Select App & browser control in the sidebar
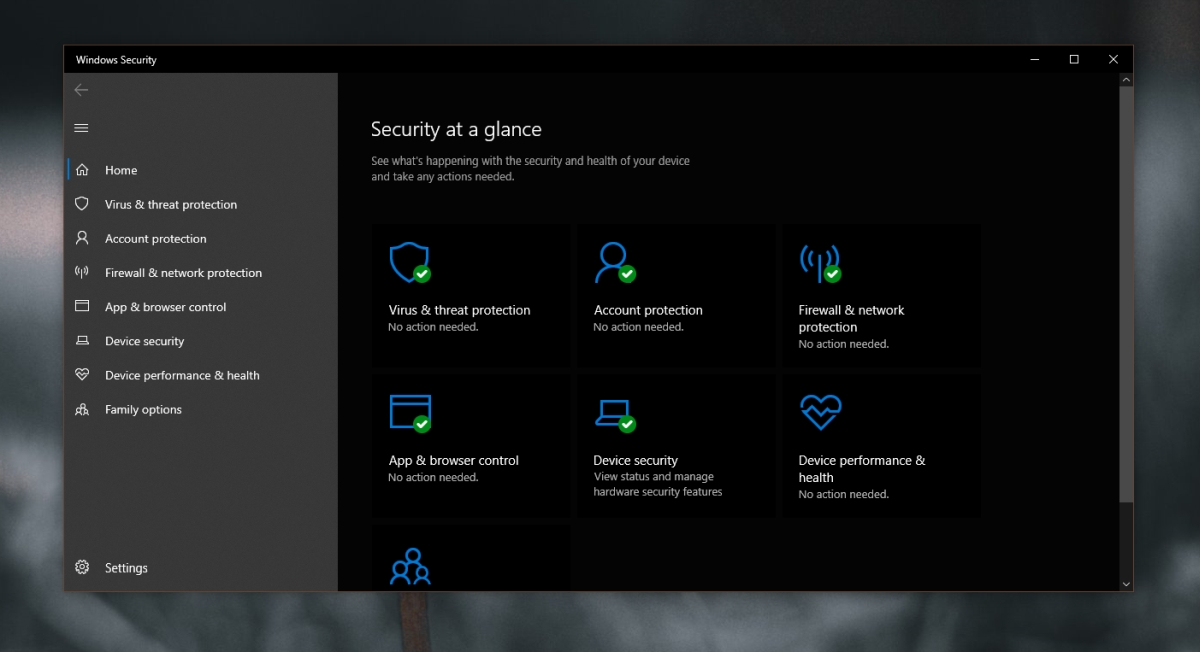1200x652 pixels. [166, 307]
